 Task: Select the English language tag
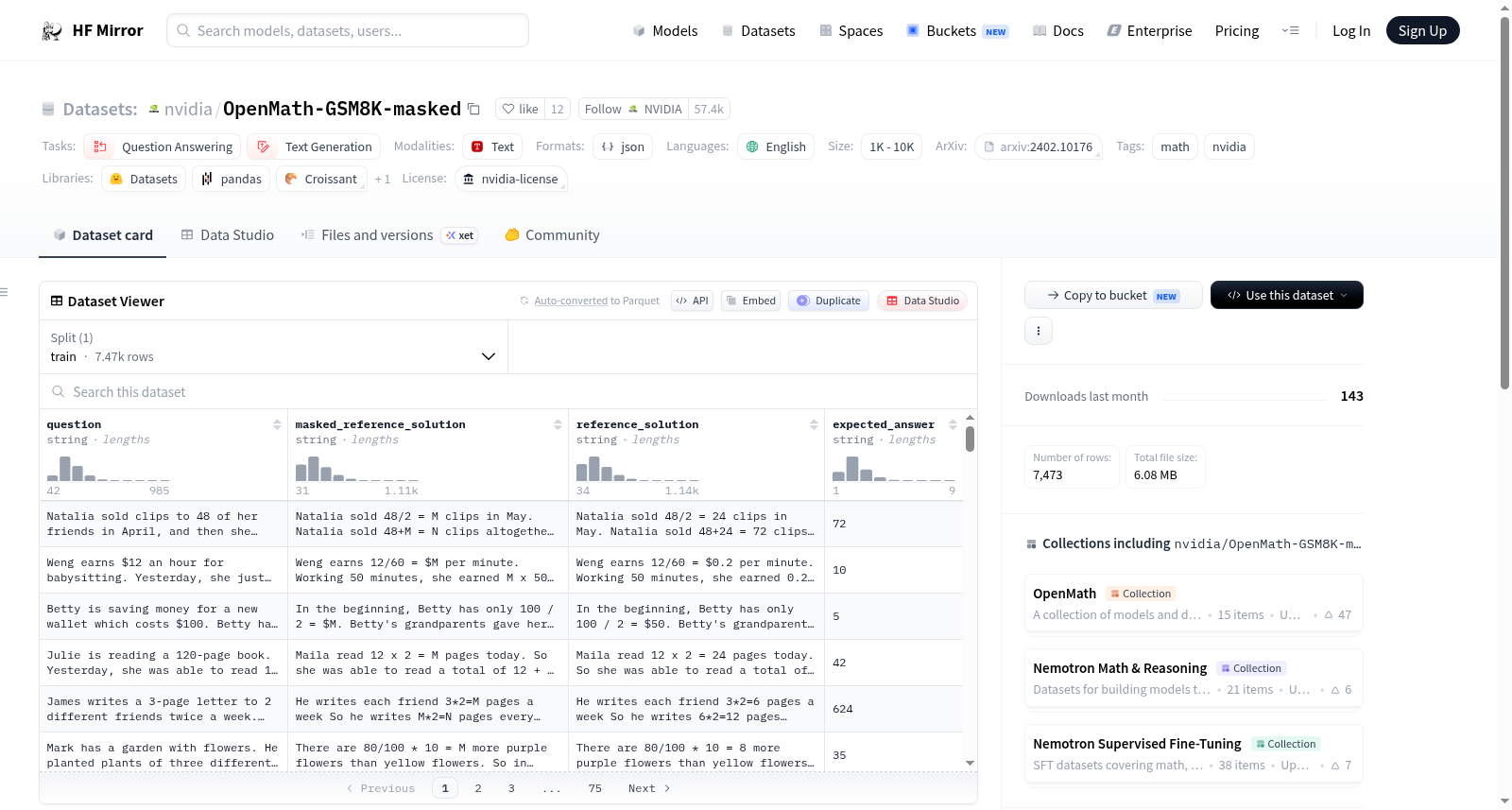tap(776, 146)
